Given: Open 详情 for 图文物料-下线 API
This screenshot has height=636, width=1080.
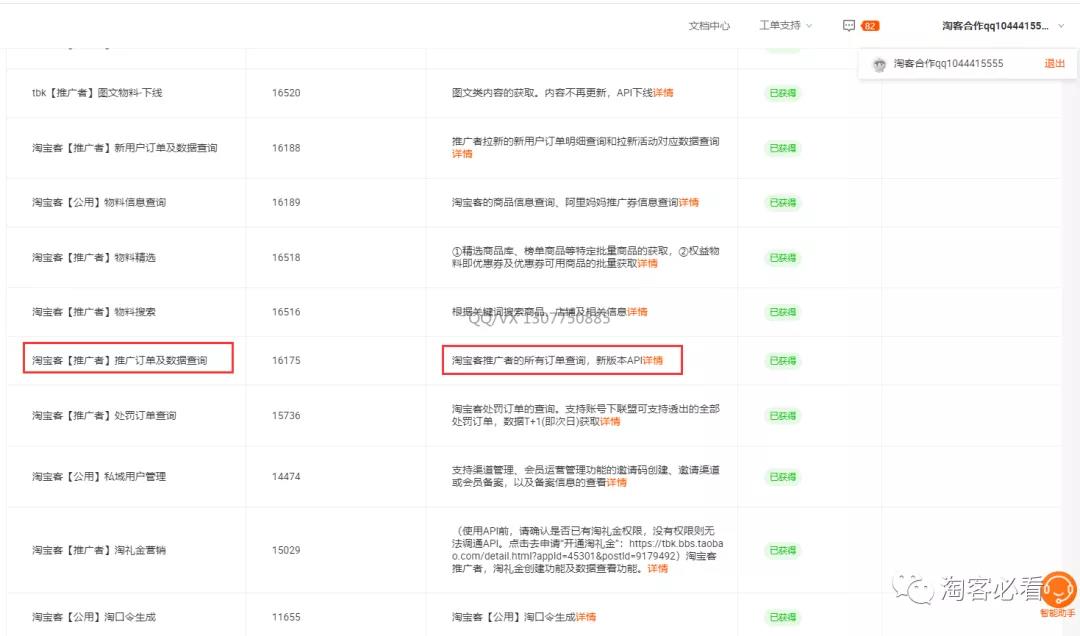Looking at the screenshot, I should [663, 92].
